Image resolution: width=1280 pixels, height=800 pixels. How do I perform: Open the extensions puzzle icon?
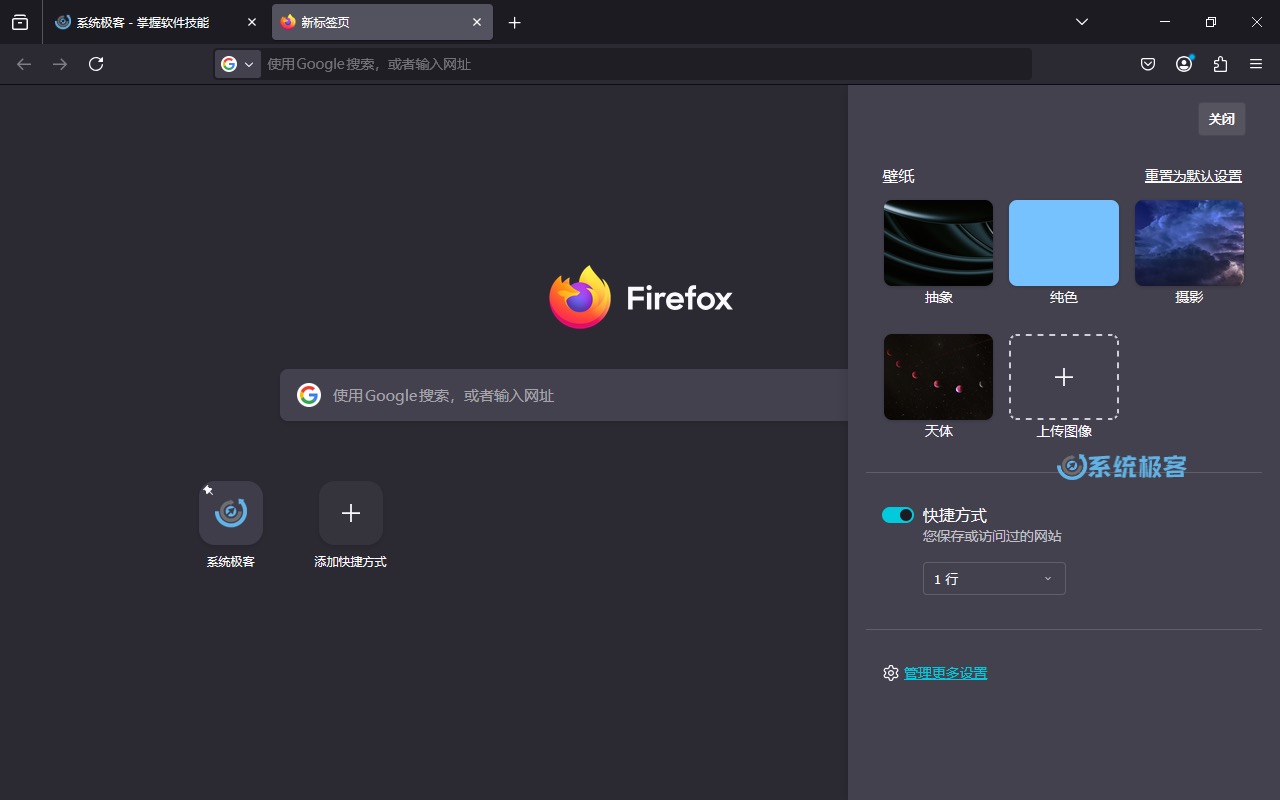coord(1220,64)
